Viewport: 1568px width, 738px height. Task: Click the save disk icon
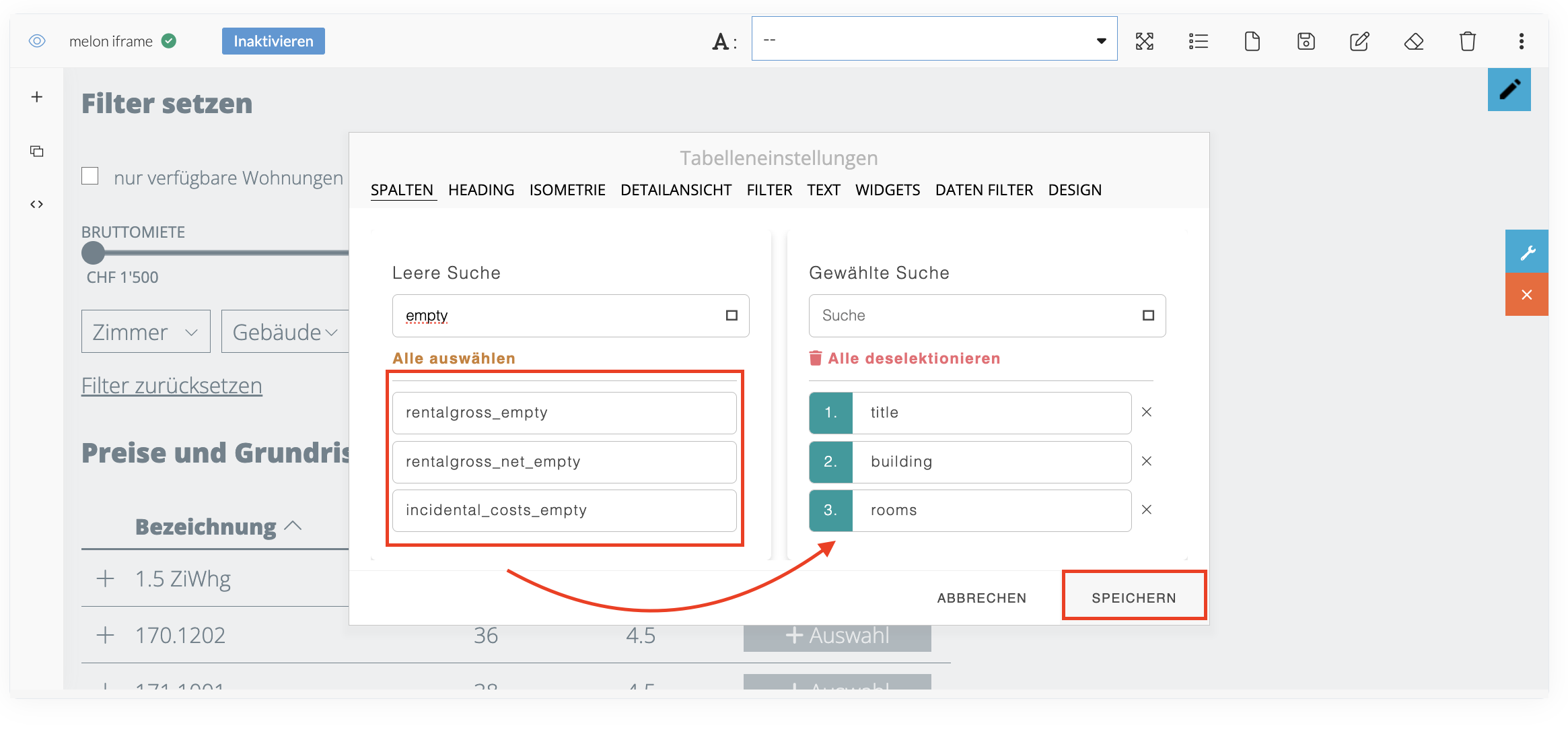point(1306,42)
